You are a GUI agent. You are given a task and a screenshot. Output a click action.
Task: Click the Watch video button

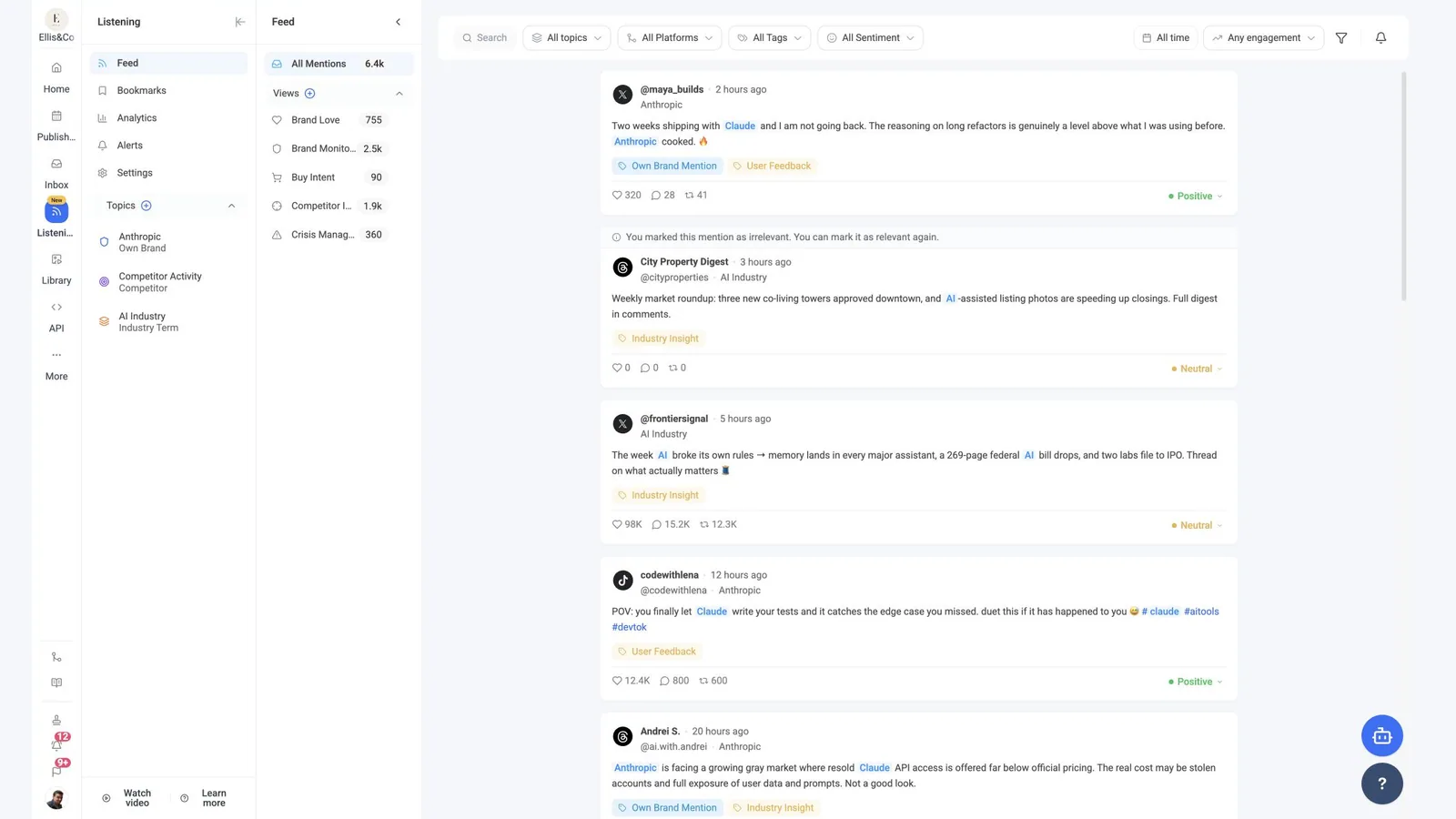pos(127,798)
